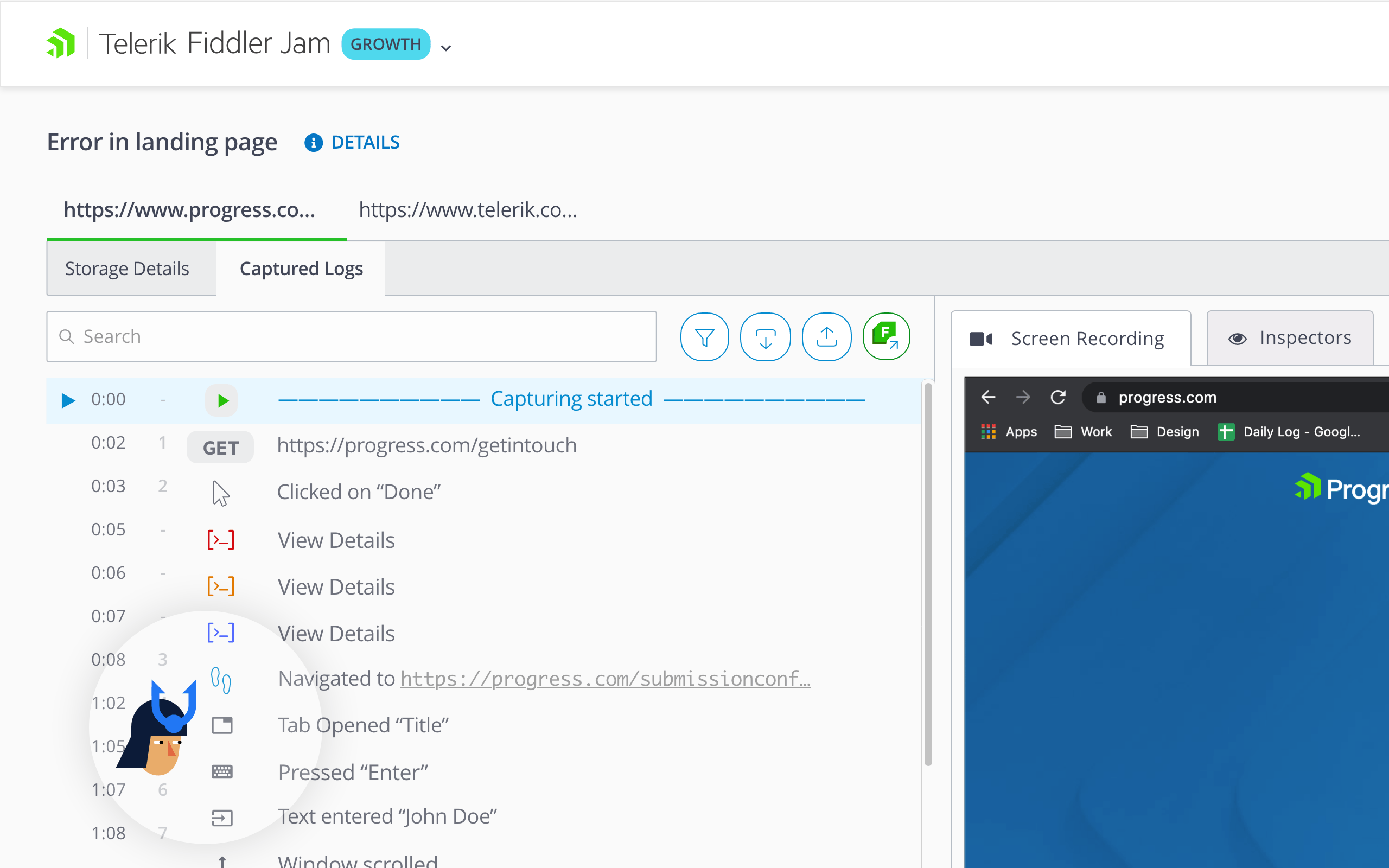Screen dimensions: 1389x868
Task: Click the 0:08 timestamp
Action: tap(108, 660)
